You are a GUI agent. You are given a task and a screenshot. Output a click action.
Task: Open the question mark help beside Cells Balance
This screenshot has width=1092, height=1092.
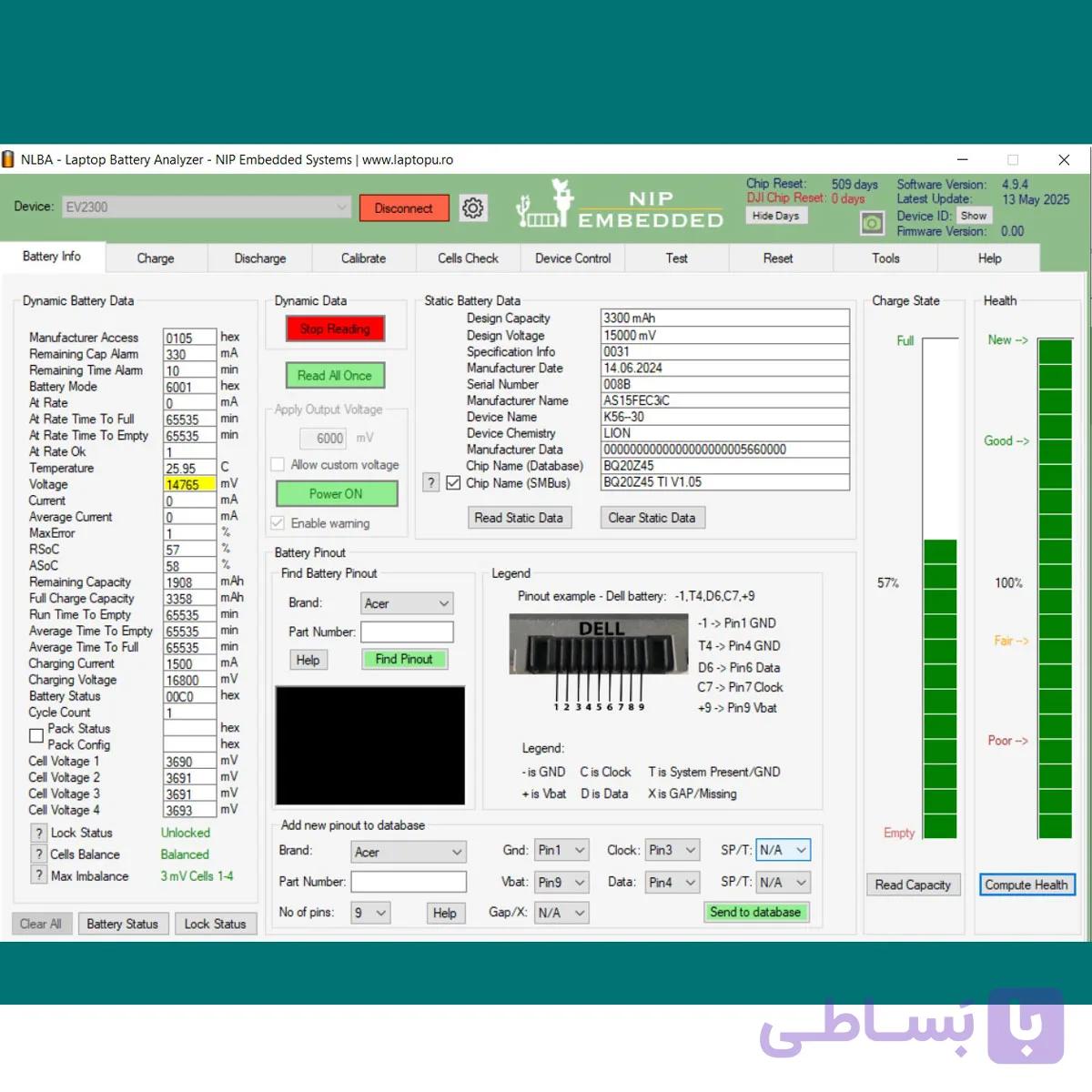pyautogui.click(x=39, y=854)
